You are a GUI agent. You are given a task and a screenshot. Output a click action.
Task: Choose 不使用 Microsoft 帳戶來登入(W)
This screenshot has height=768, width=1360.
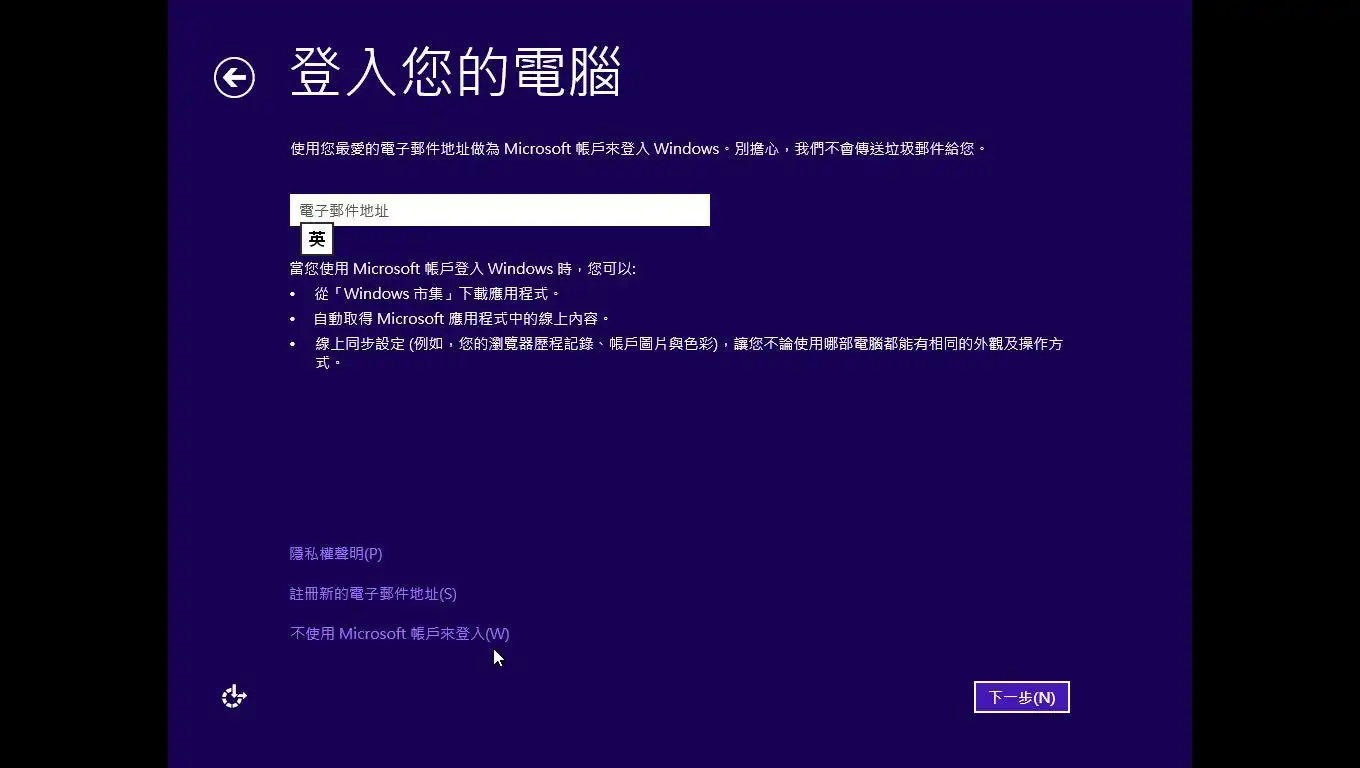400,633
